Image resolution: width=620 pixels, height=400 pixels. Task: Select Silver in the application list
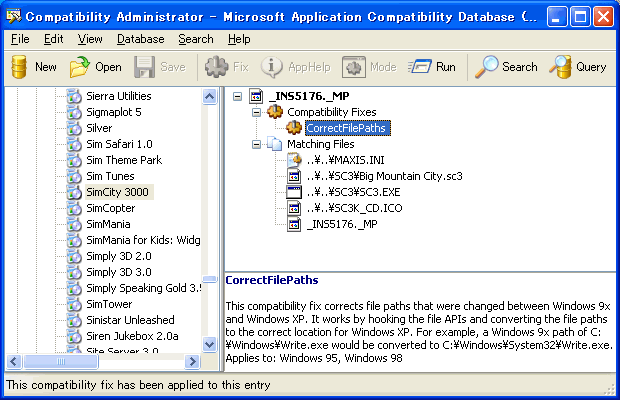(99, 128)
